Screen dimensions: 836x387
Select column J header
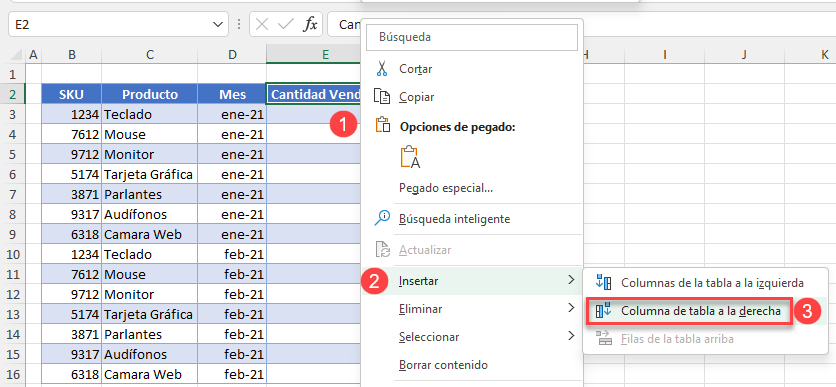(x=743, y=54)
